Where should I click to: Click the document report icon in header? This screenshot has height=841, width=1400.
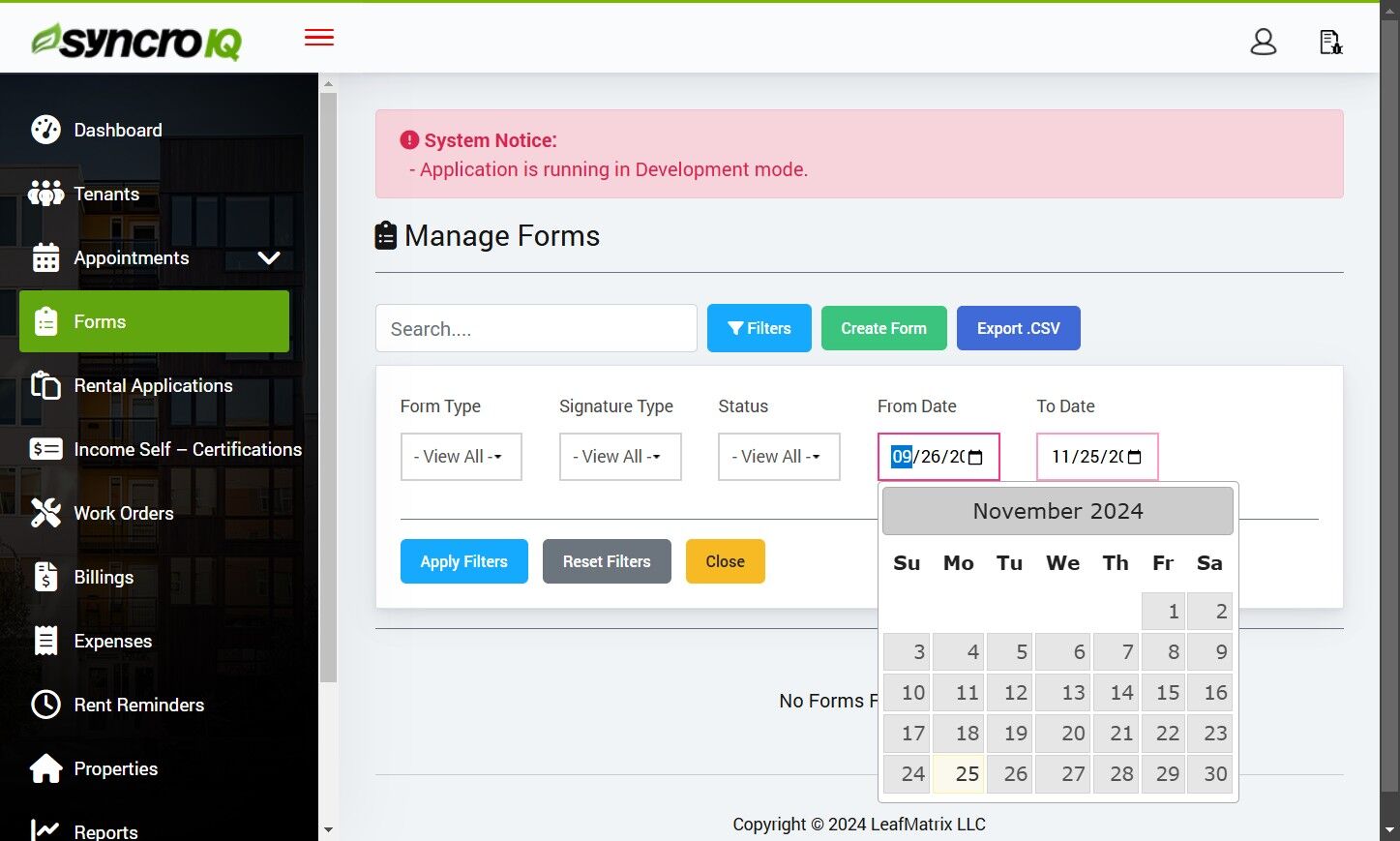coord(1330,42)
